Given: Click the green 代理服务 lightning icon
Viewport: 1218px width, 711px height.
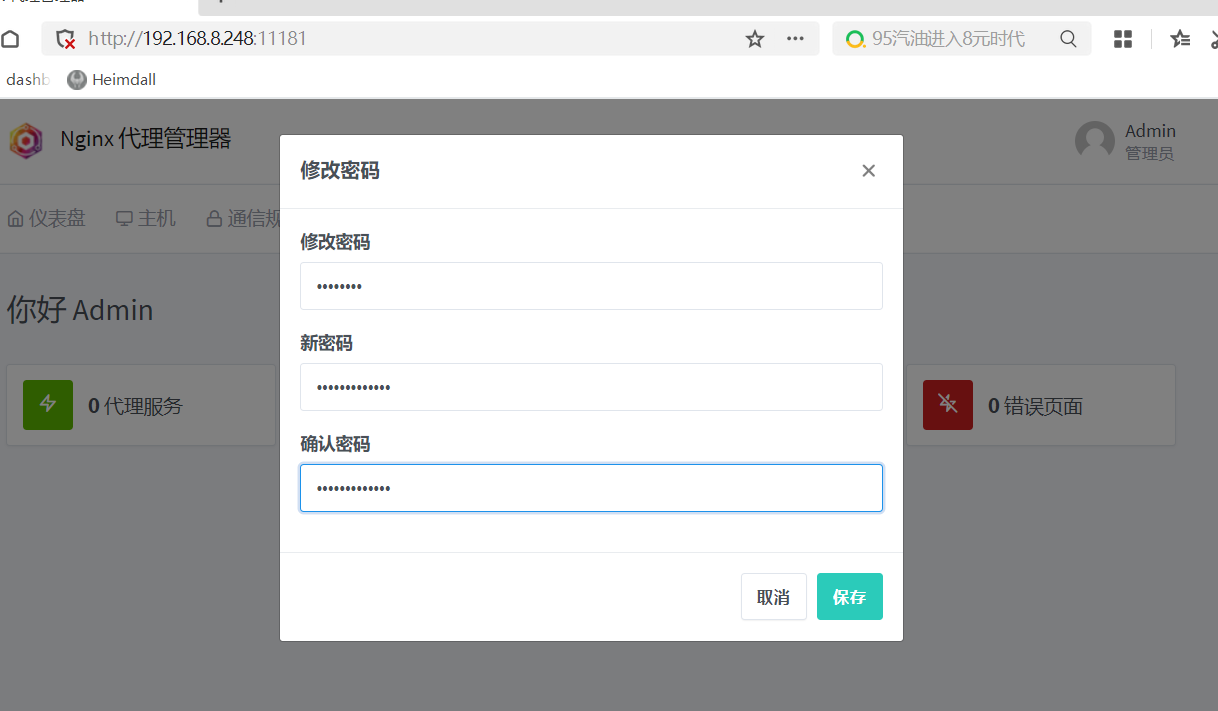Looking at the screenshot, I should coord(48,405).
